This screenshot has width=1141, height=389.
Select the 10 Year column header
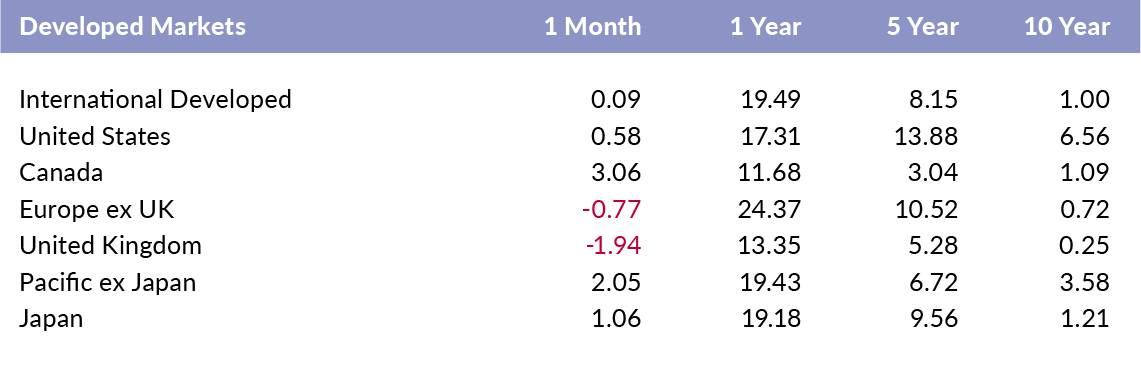click(1068, 27)
